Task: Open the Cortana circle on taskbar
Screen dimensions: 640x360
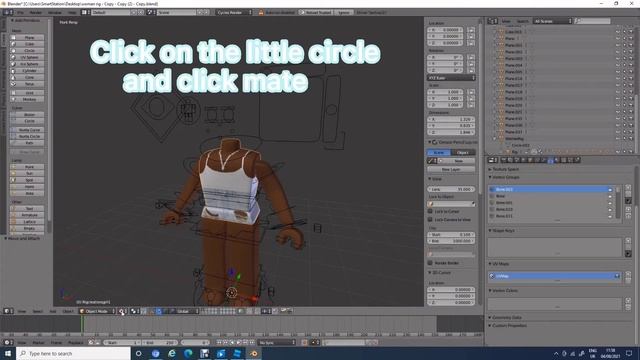Action: (138, 353)
